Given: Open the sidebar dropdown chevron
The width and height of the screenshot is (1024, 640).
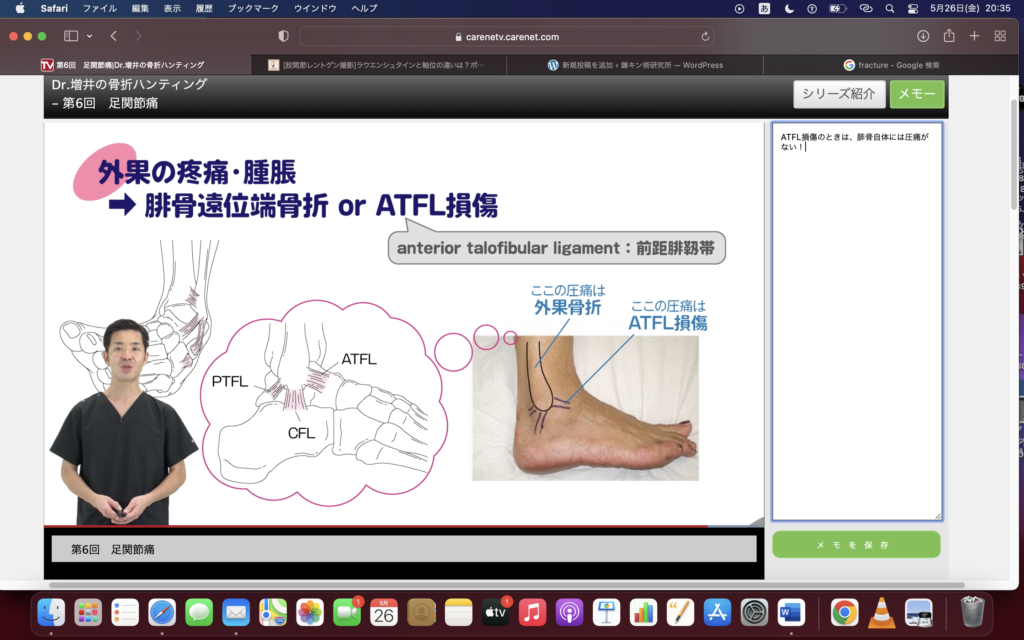Looking at the screenshot, I should pos(89,36).
